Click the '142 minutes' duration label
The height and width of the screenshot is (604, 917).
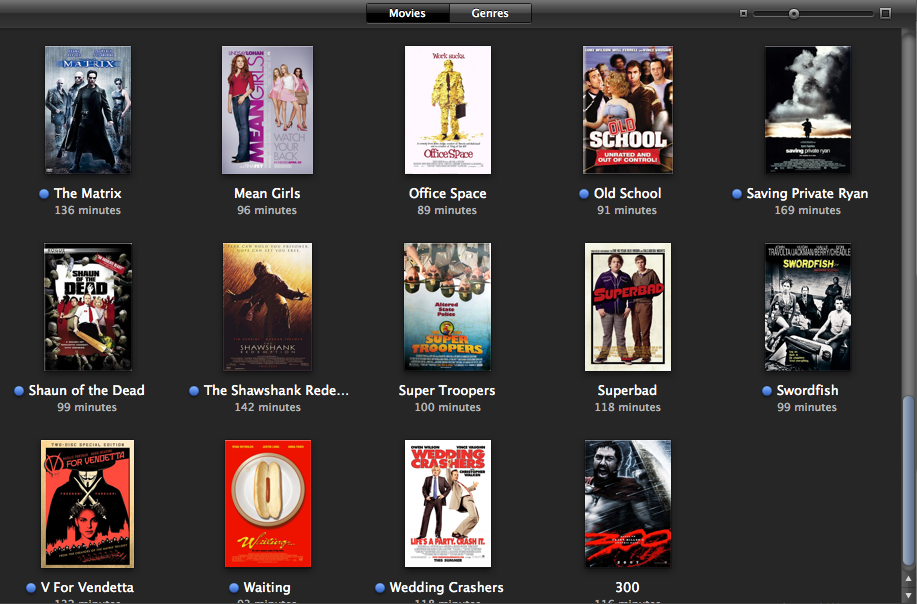point(268,408)
